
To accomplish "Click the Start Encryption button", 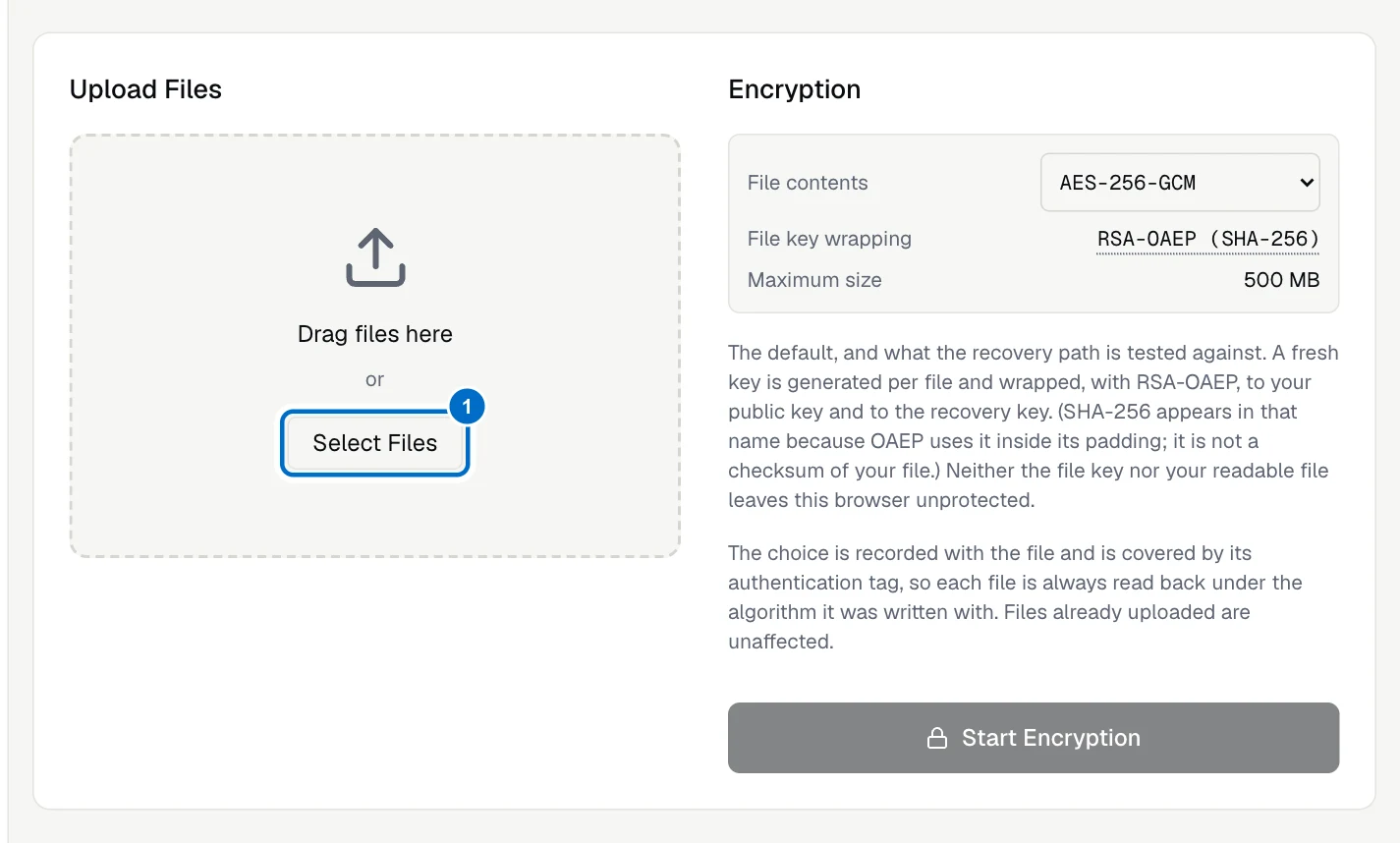I will pos(1034,738).
